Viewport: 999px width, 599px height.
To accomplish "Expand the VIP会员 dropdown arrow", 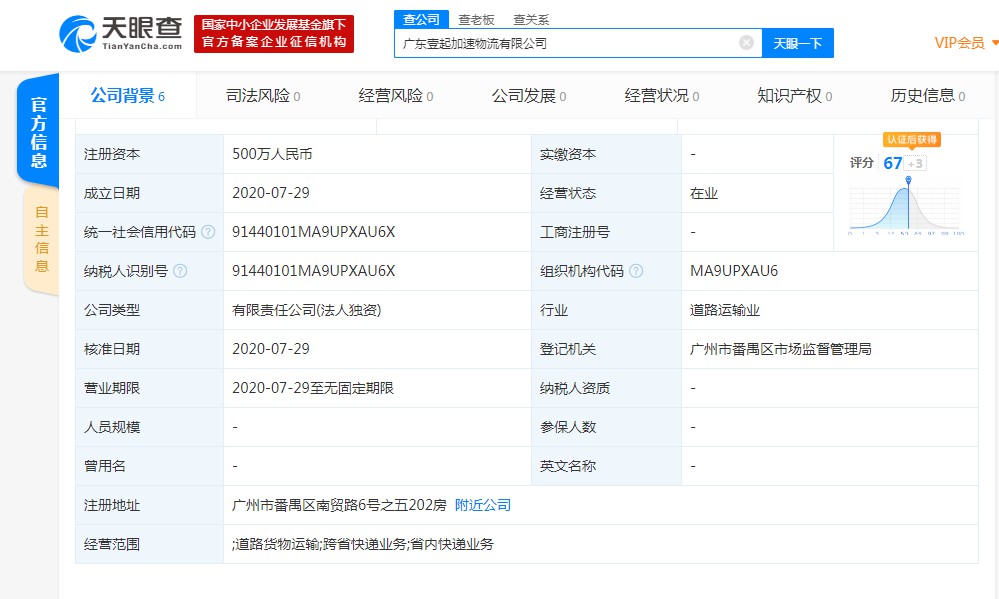I will (x=995, y=43).
